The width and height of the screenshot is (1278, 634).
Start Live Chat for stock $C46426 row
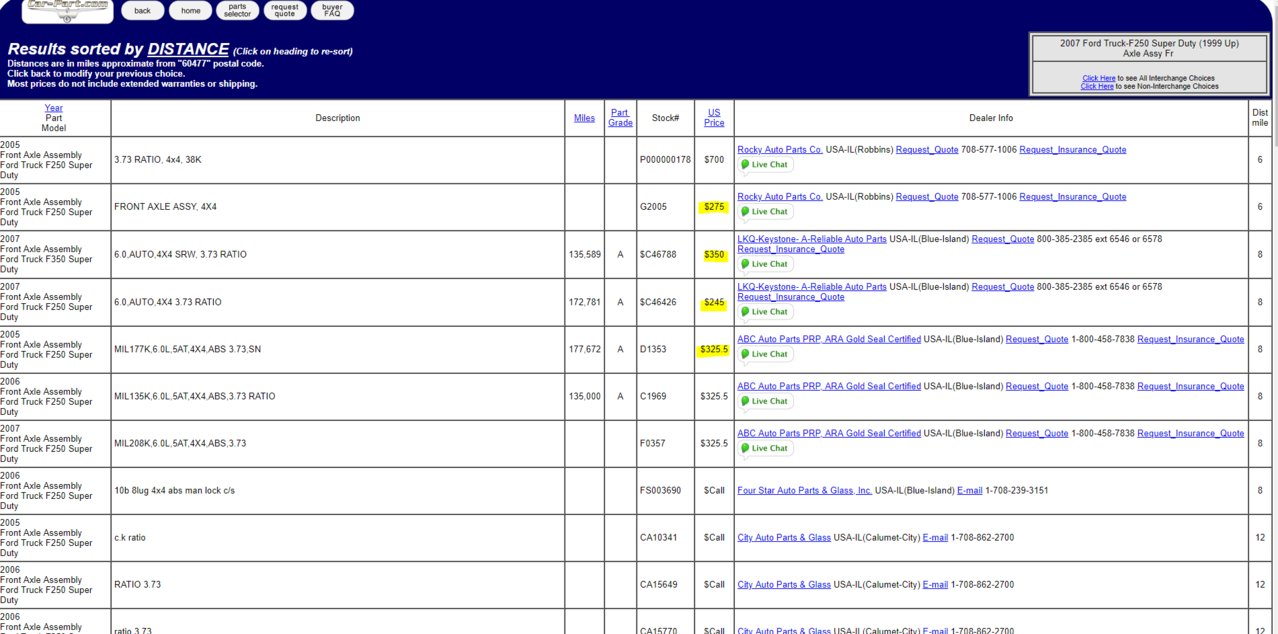[765, 312]
